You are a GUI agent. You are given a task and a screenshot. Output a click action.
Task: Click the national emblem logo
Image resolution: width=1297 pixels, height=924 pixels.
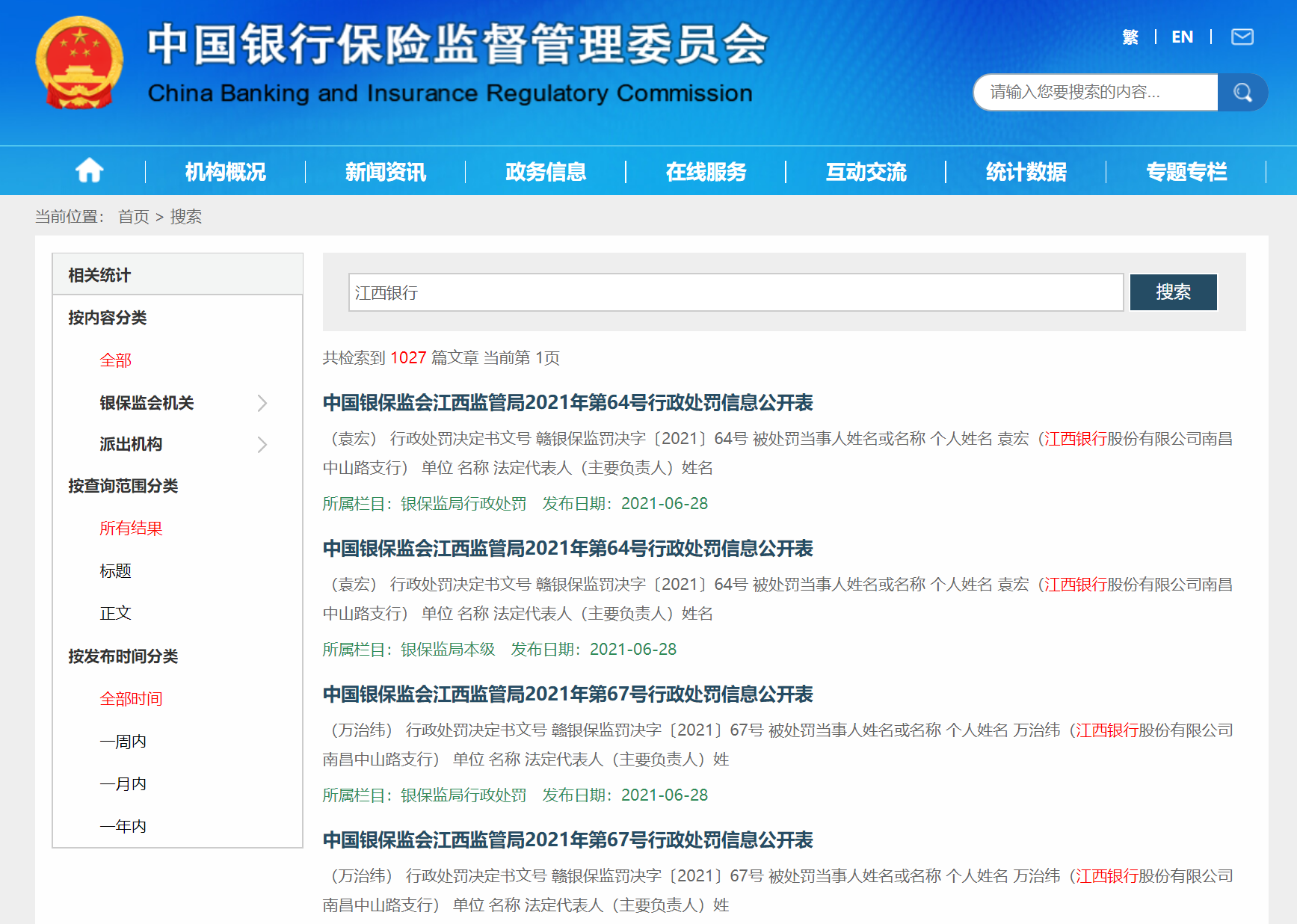pos(78,63)
